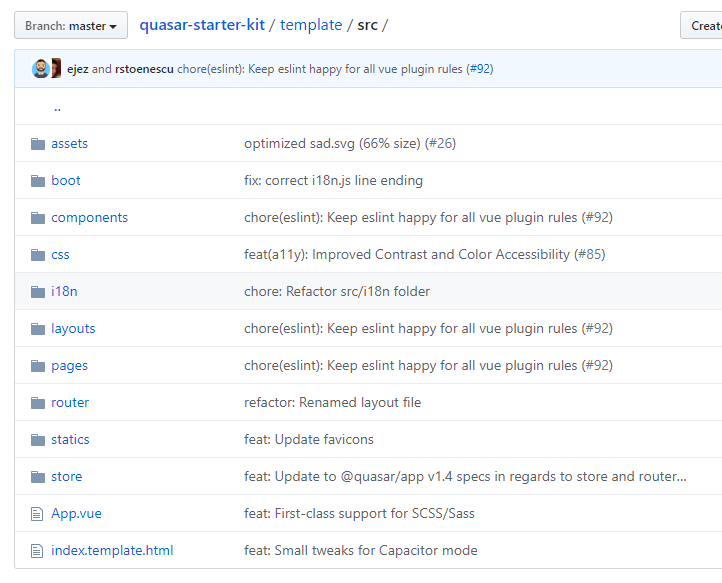722x583 pixels.
Task: Click the assets folder icon
Action: [x=38, y=144]
